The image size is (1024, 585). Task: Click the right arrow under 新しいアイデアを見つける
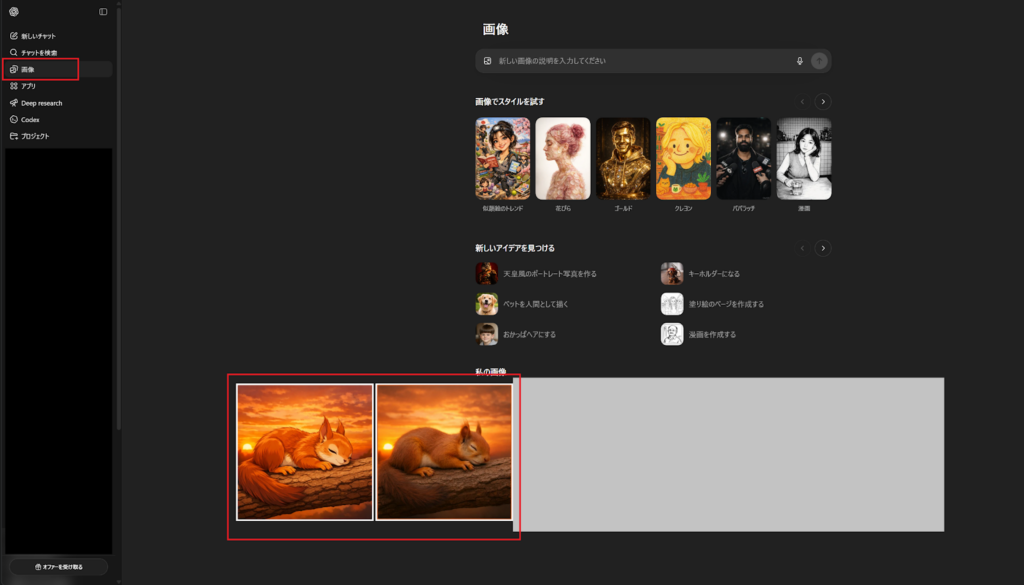(x=822, y=247)
